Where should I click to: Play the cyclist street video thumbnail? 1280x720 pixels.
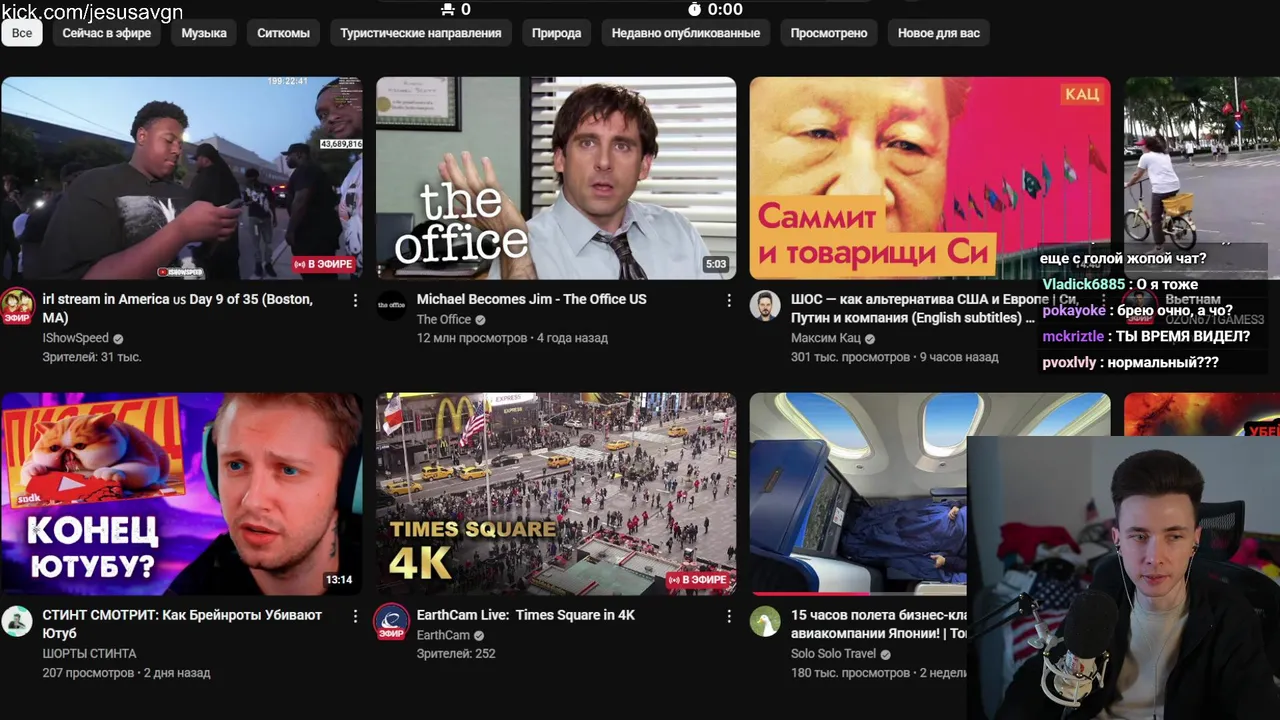1202,160
